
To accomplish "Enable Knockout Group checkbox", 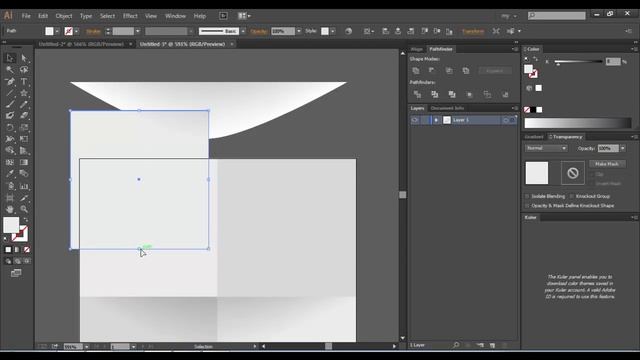I will [572, 196].
